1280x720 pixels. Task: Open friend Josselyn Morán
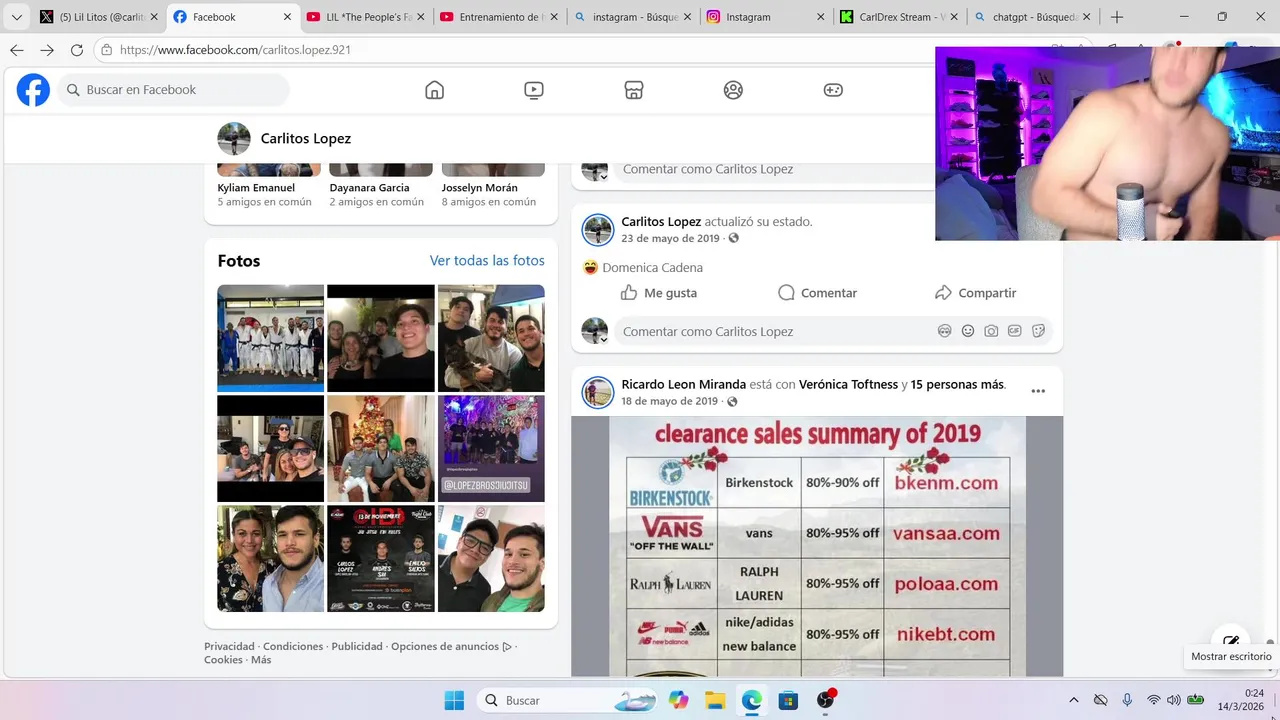tap(480, 188)
